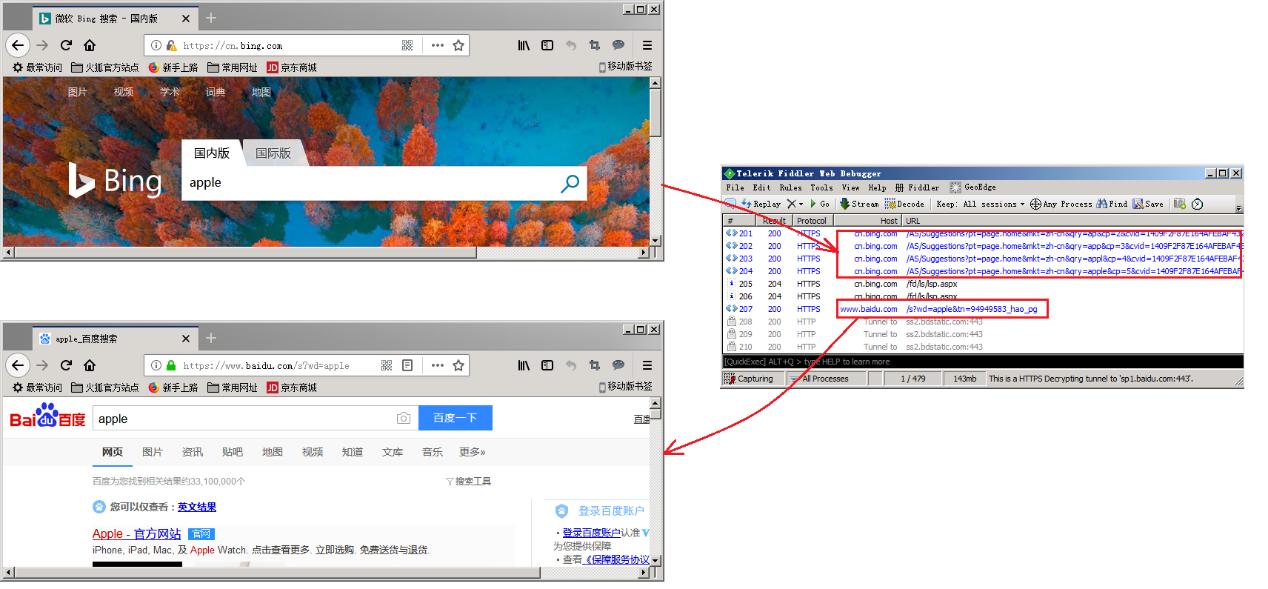This screenshot has width=1268, height=589.
Task: Sort Fiddler sessions by Protocol column
Action: tap(812, 221)
